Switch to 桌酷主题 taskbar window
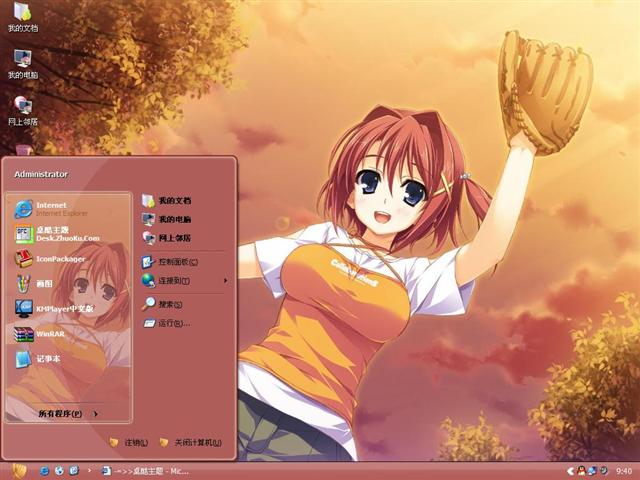This screenshot has width=640, height=480. (x=145, y=471)
